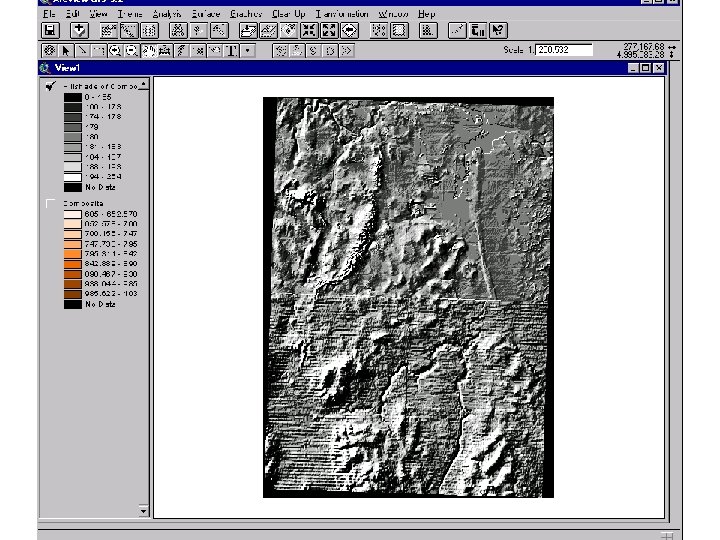Open the Edit menu

[73, 14]
